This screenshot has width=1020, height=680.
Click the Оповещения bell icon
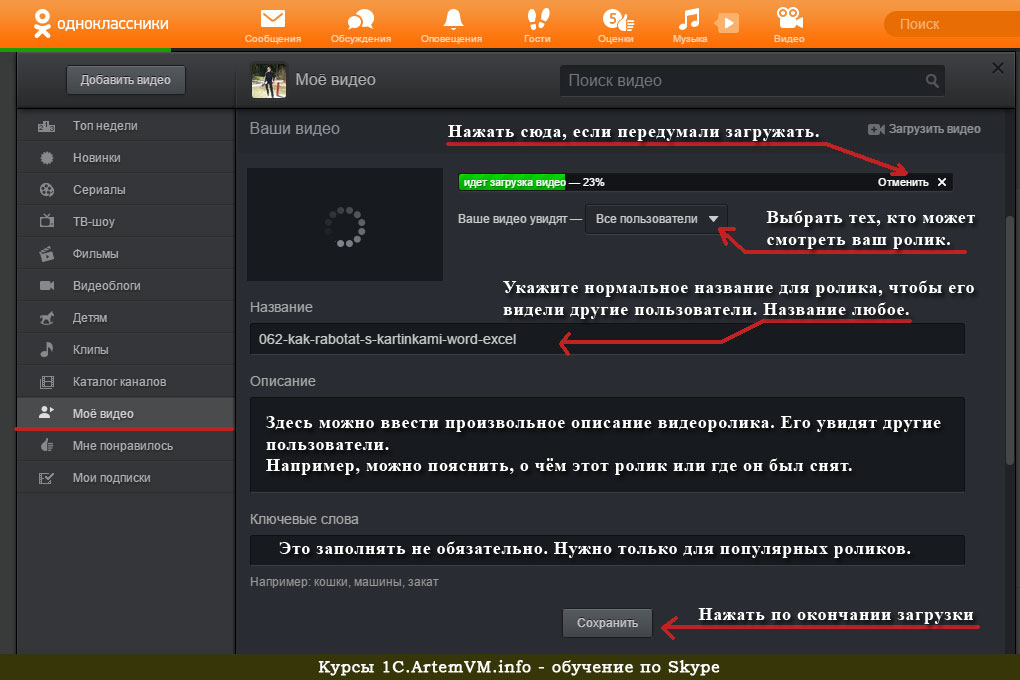(453, 20)
